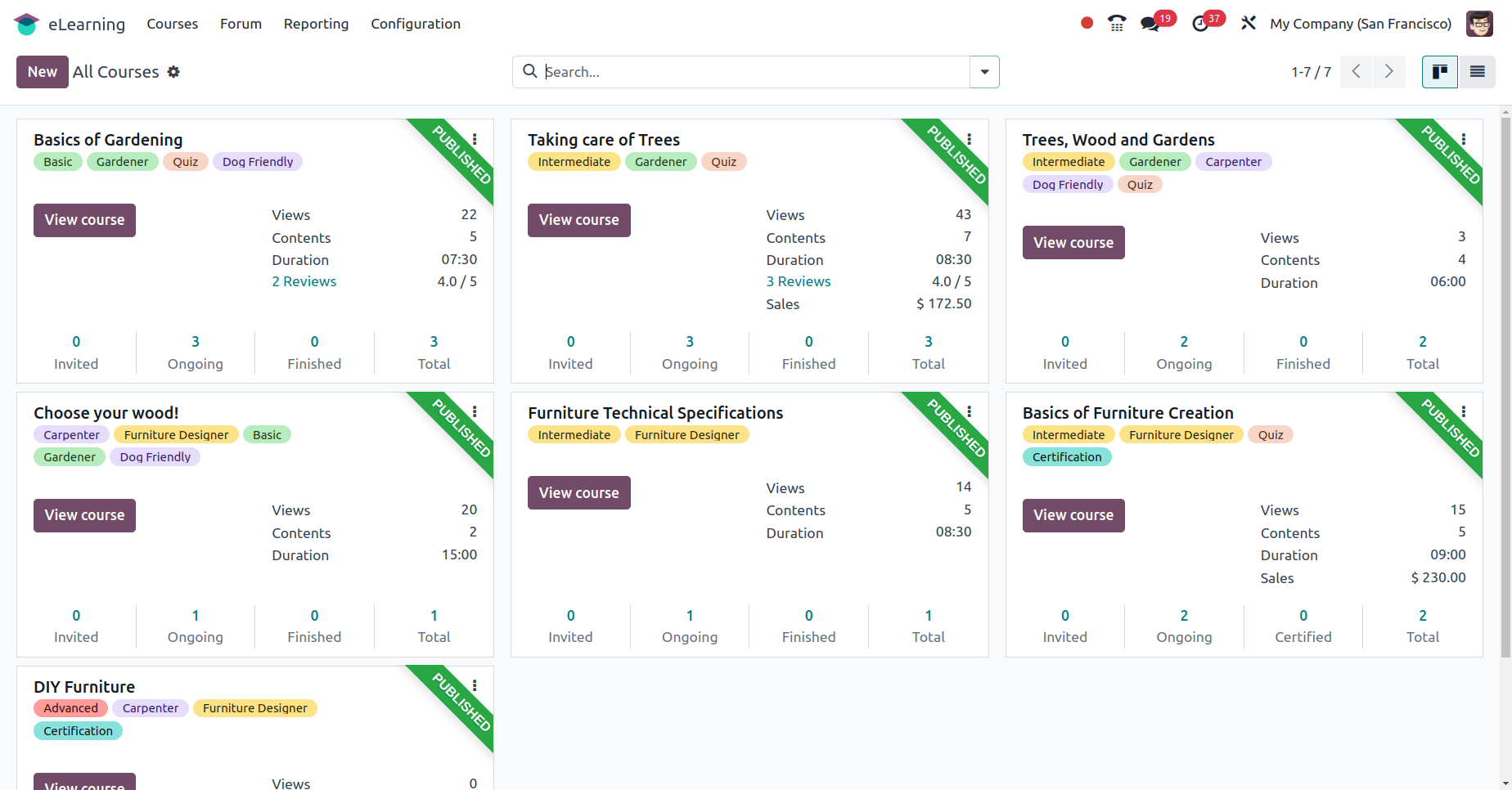Open the kebab menu on Choose your wood! card

(x=475, y=412)
